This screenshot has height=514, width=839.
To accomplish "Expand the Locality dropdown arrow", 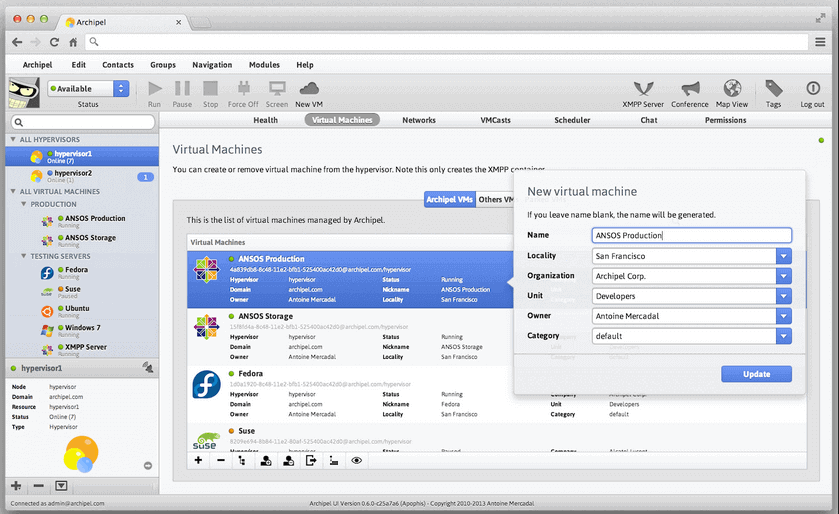I will (783, 256).
